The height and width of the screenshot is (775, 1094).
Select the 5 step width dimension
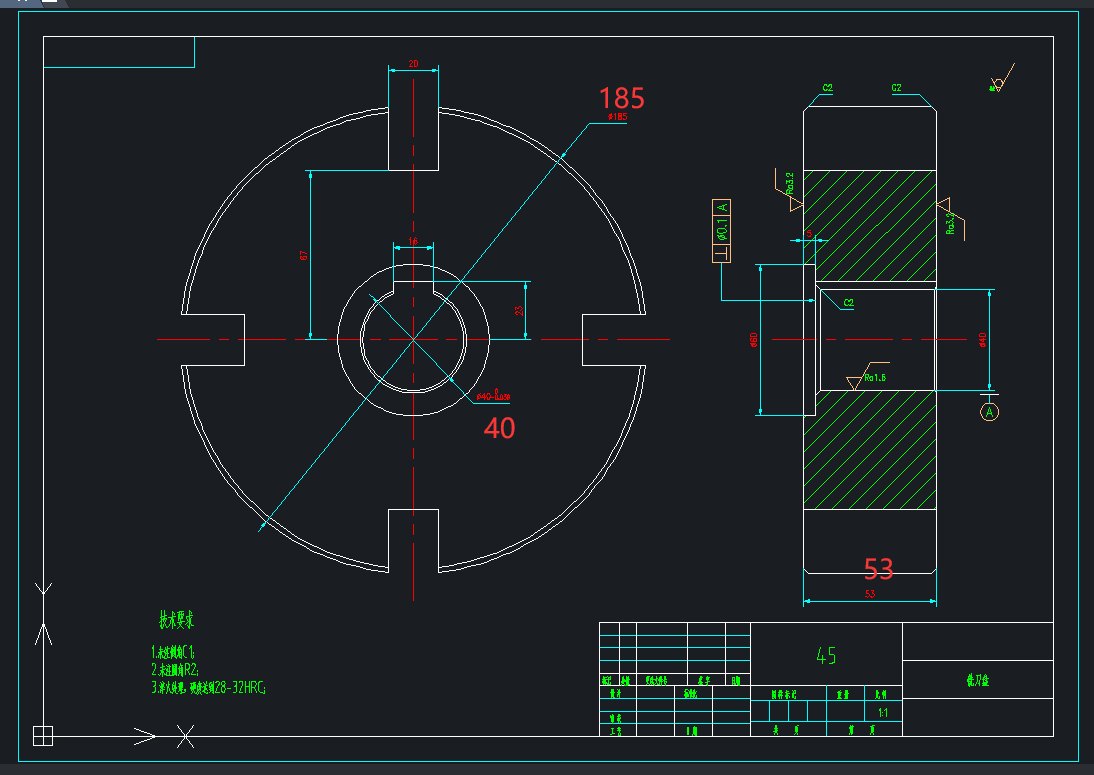pos(809,233)
